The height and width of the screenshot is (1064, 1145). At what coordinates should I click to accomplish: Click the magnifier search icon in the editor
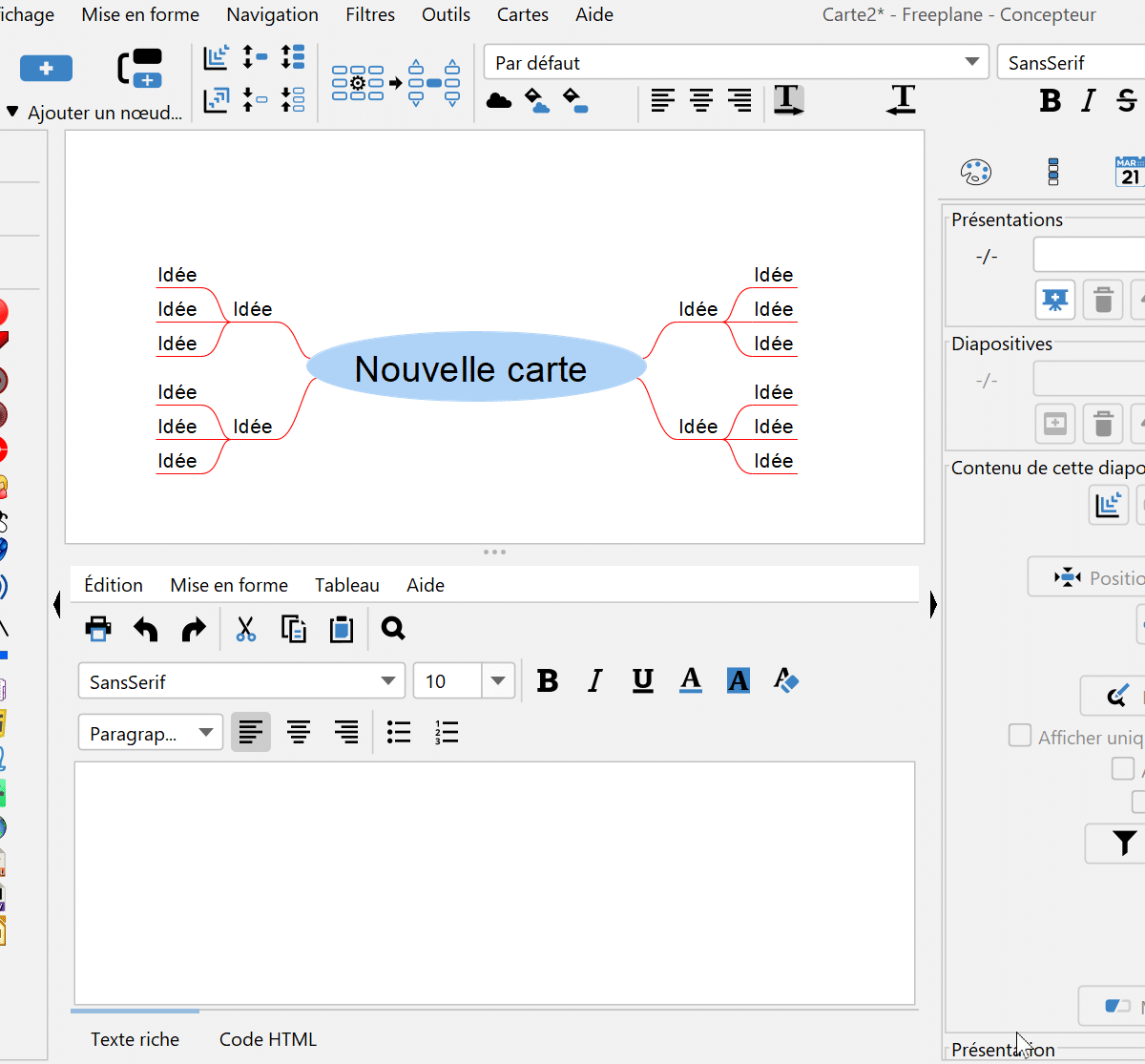393,629
